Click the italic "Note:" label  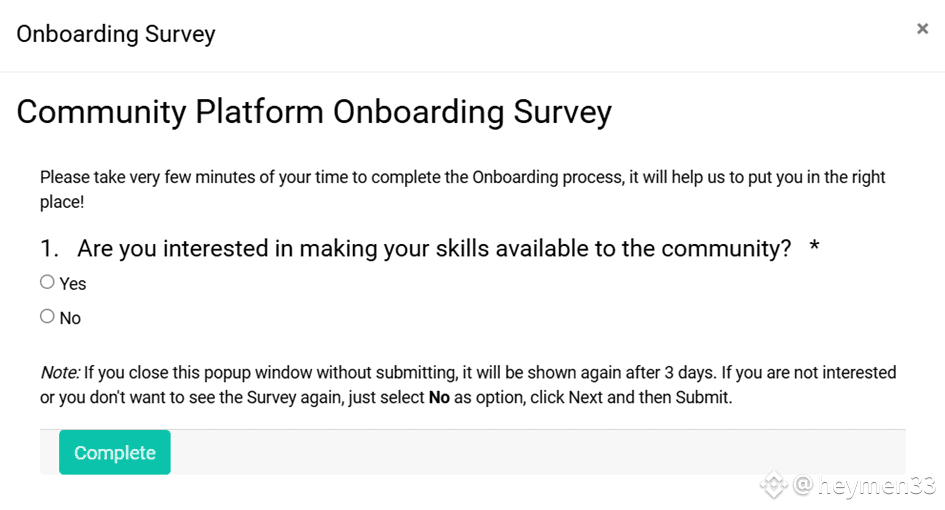[x=60, y=373]
